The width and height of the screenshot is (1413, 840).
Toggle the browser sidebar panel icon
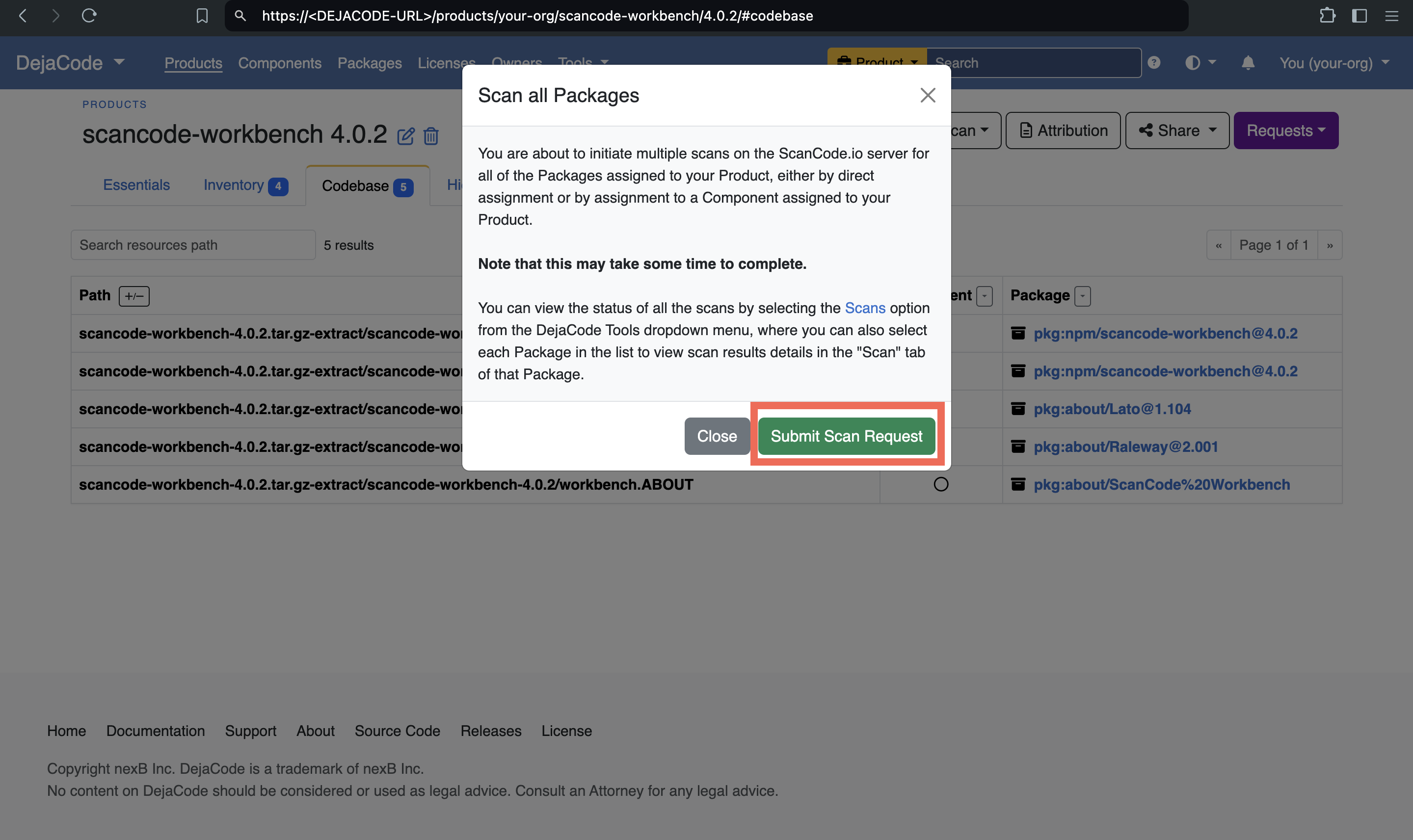(1359, 16)
